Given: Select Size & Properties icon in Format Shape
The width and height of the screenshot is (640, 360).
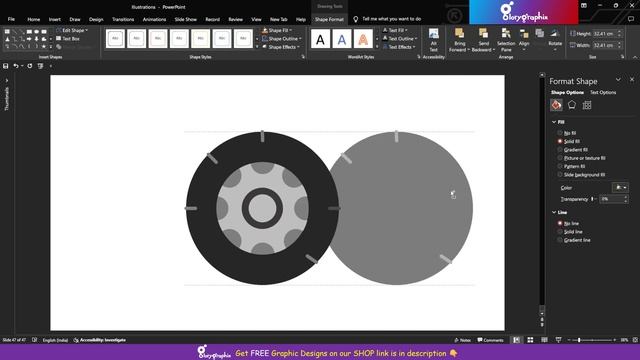Looking at the screenshot, I should (x=587, y=105).
